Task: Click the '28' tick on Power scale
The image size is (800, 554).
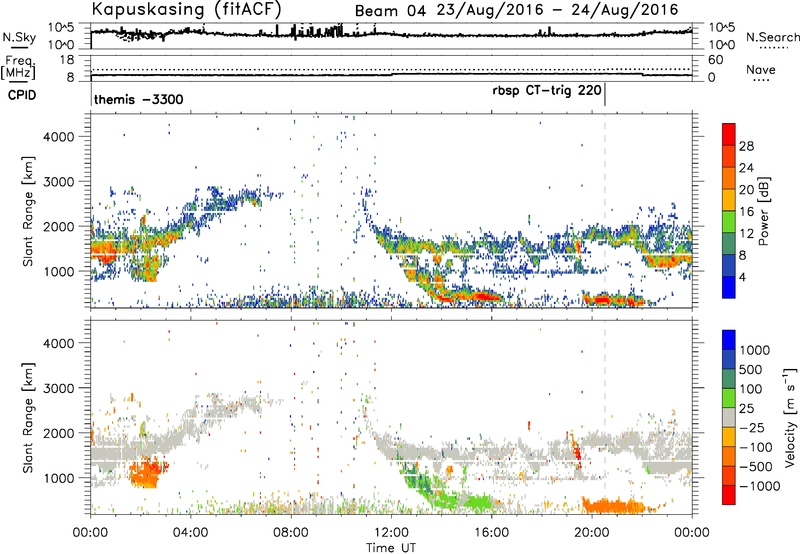Action: [x=746, y=146]
